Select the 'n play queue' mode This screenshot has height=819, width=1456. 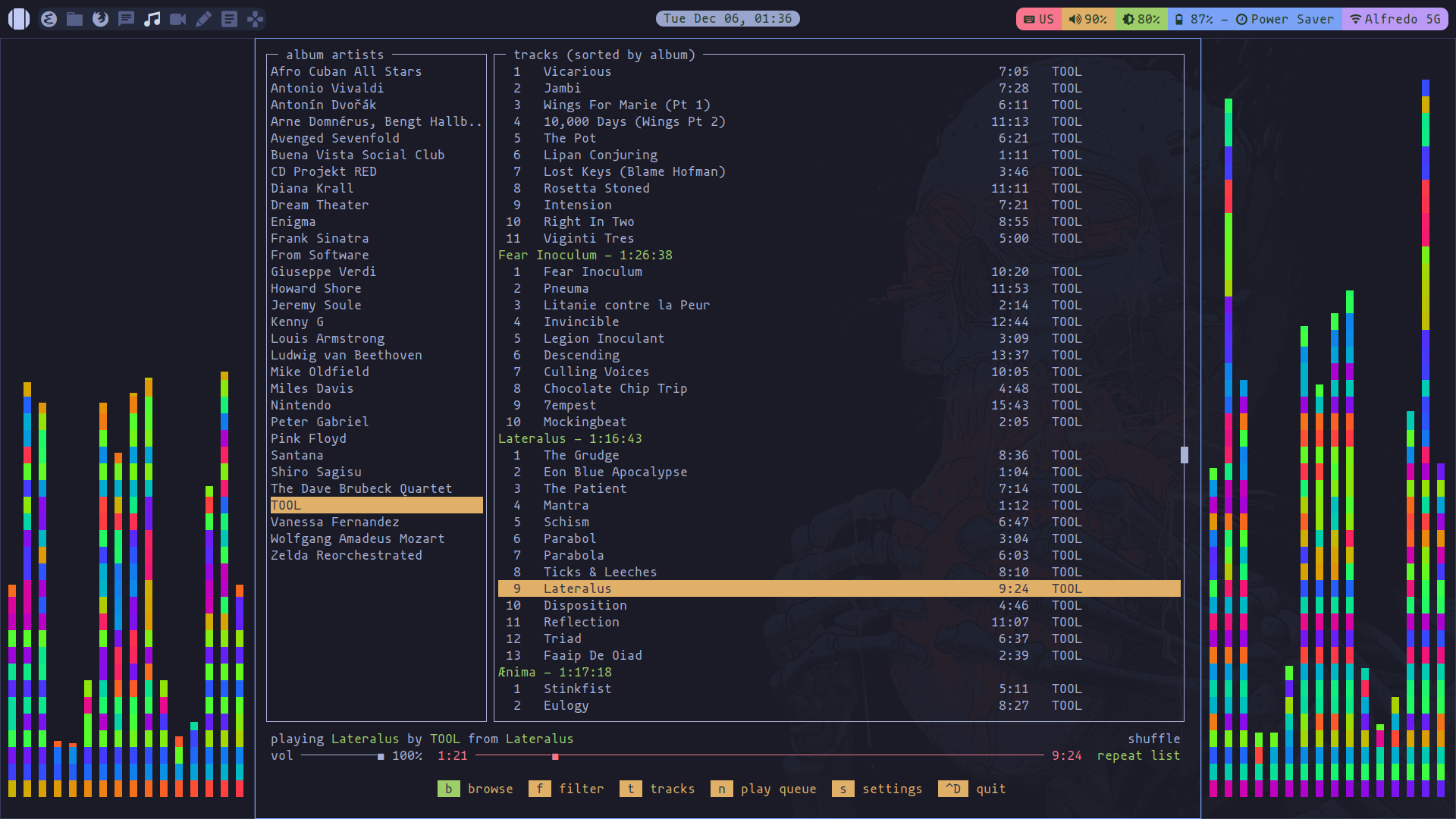point(764,789)
